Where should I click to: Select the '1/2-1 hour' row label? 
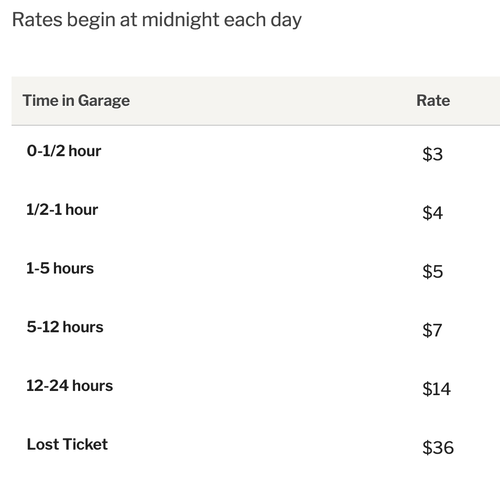pos(62,210)
